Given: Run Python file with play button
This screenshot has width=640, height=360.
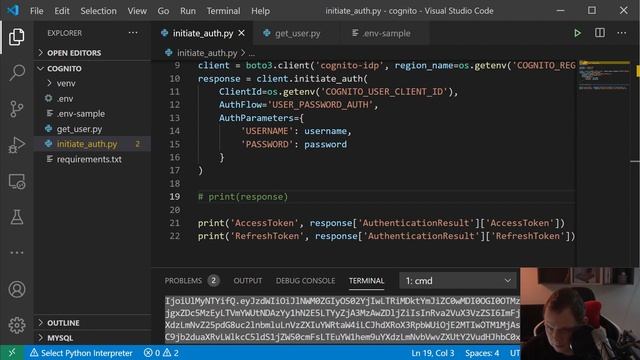Looking at the screenshot, I should [577, 33].
